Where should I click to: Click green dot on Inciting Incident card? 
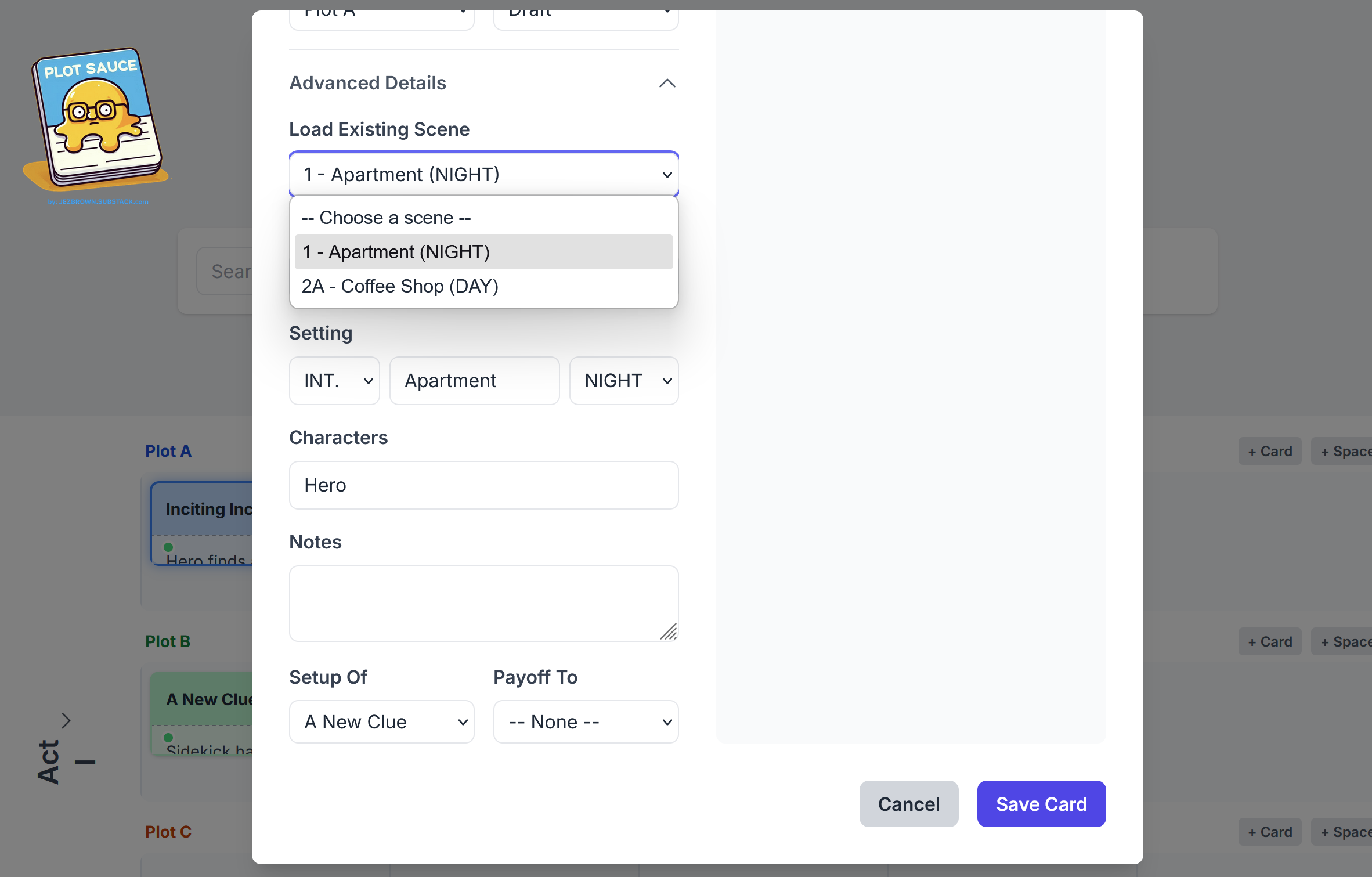(168, 547)
